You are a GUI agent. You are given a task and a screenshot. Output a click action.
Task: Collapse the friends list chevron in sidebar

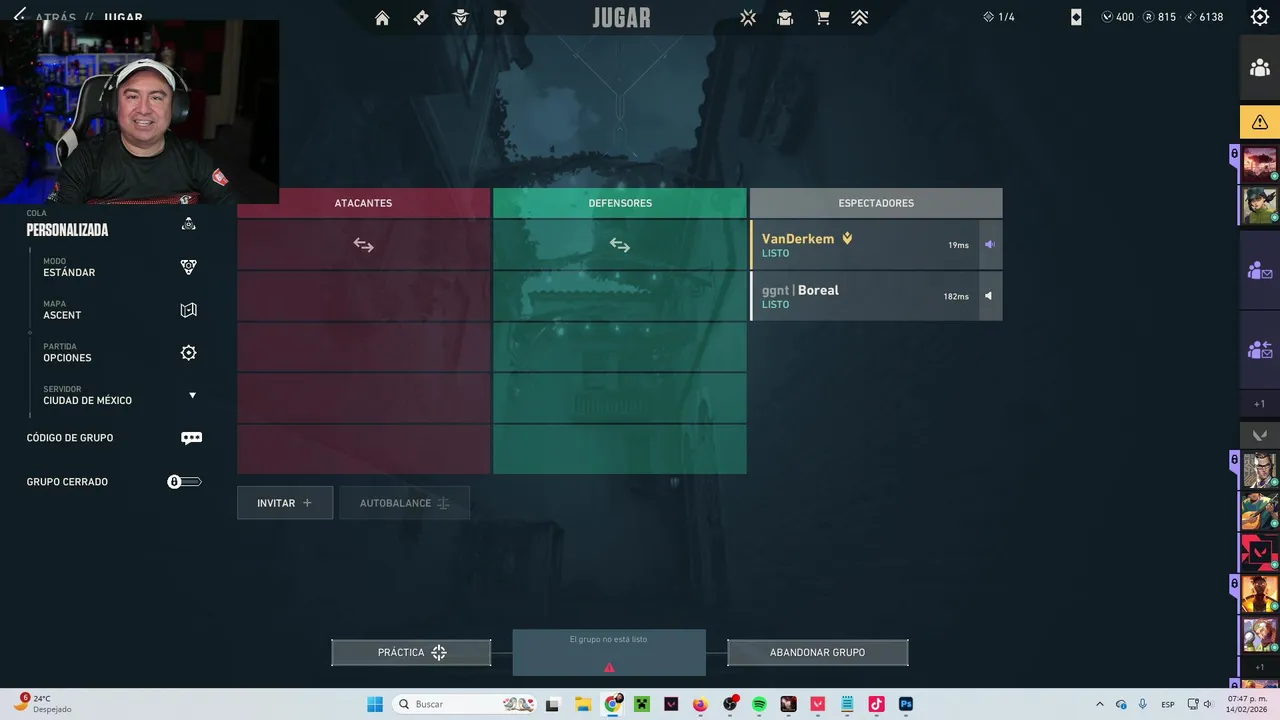[x=1260, y=435]
